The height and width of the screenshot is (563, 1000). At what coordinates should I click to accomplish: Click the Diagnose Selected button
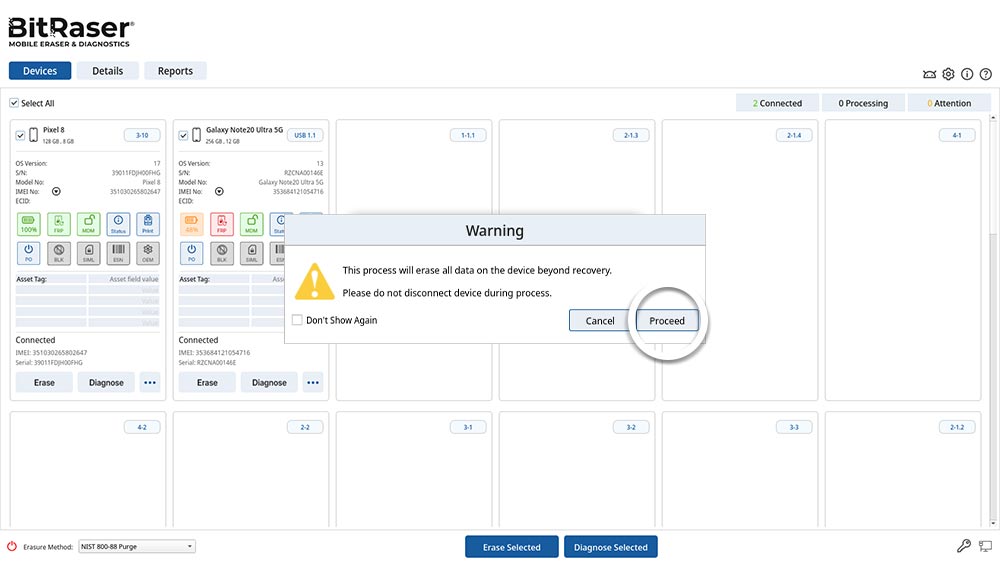(x=611, y=547)
